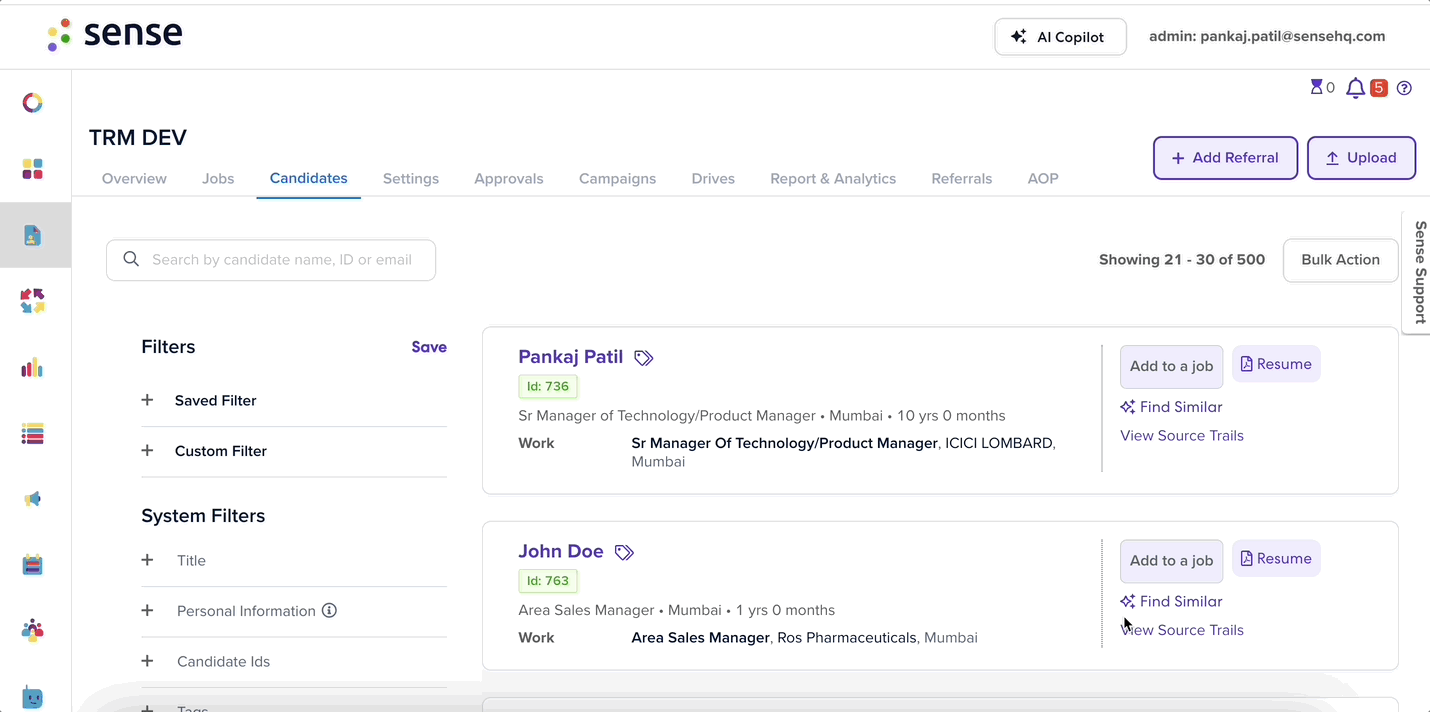Image resolution: width=1430 pixels, height=712 pixels.
Task: Open the bar chart analytics sidebar icon
Action: click(x=32, y=367)
